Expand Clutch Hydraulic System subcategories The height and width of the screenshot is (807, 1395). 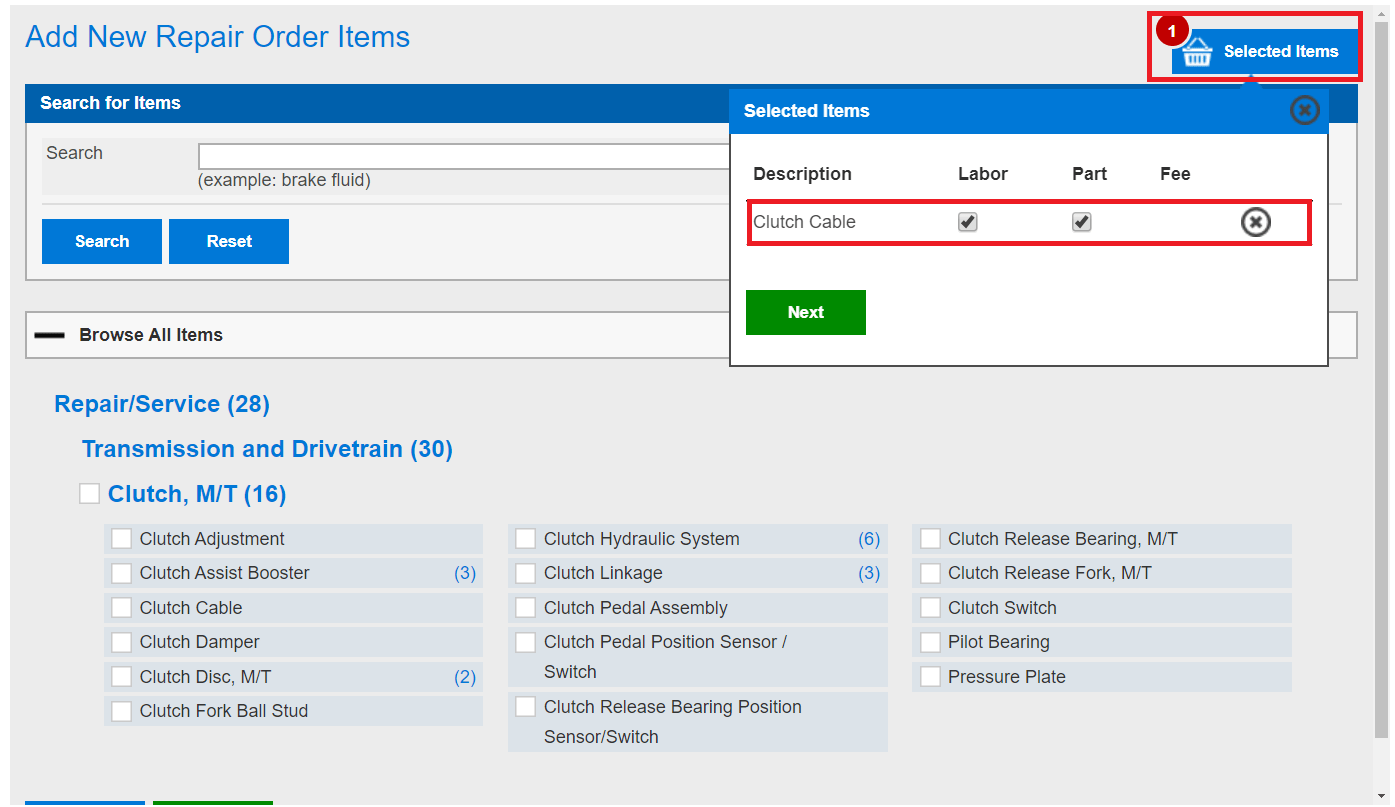pos(869,538)
